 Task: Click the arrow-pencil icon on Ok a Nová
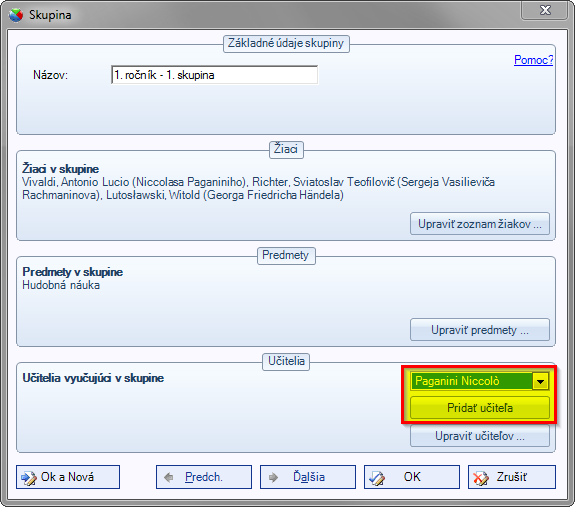(x=29, y=477)
